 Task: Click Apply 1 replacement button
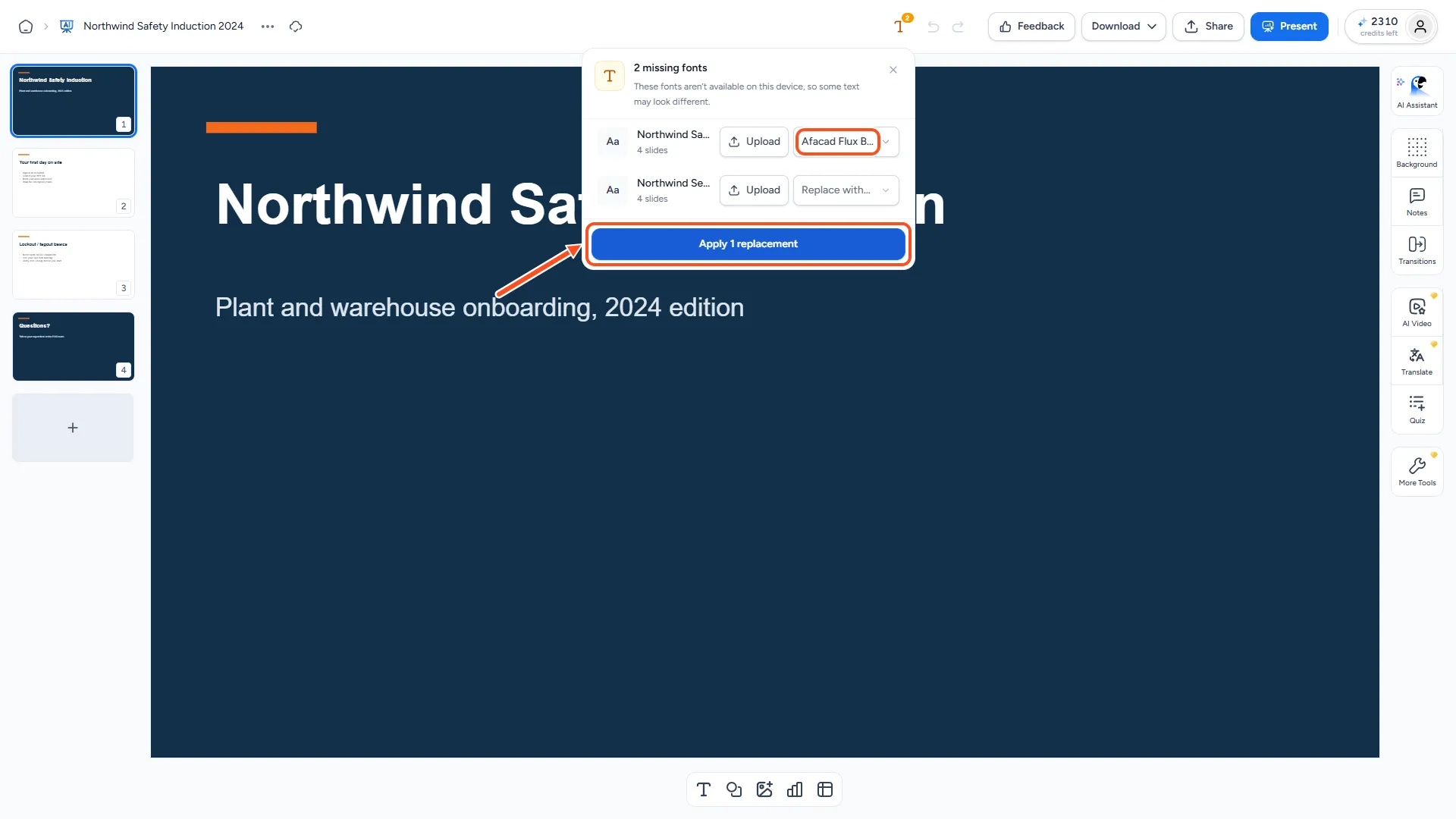click(x=748, y=244)
